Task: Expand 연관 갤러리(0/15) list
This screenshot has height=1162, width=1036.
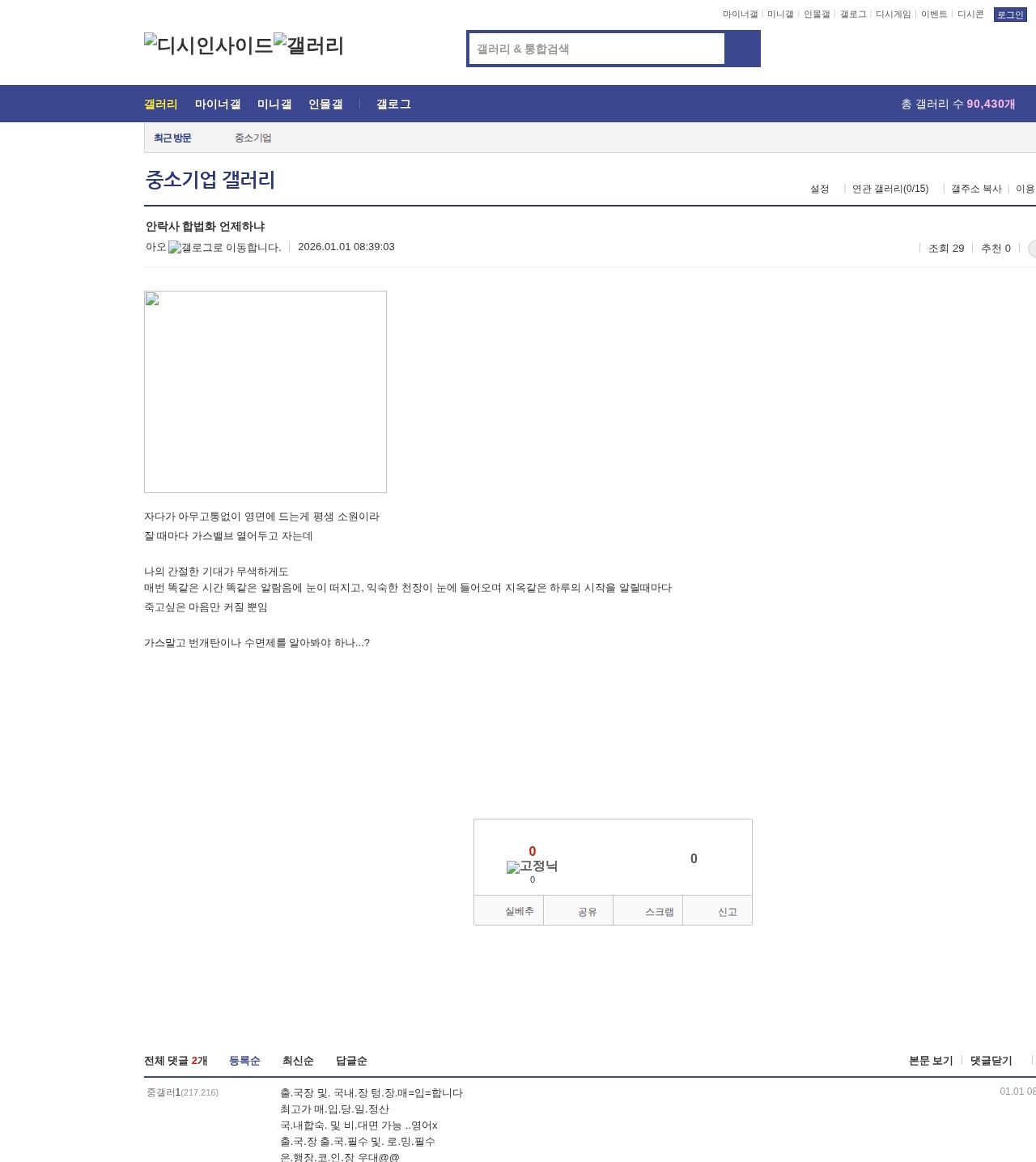Action: (890, 189)
